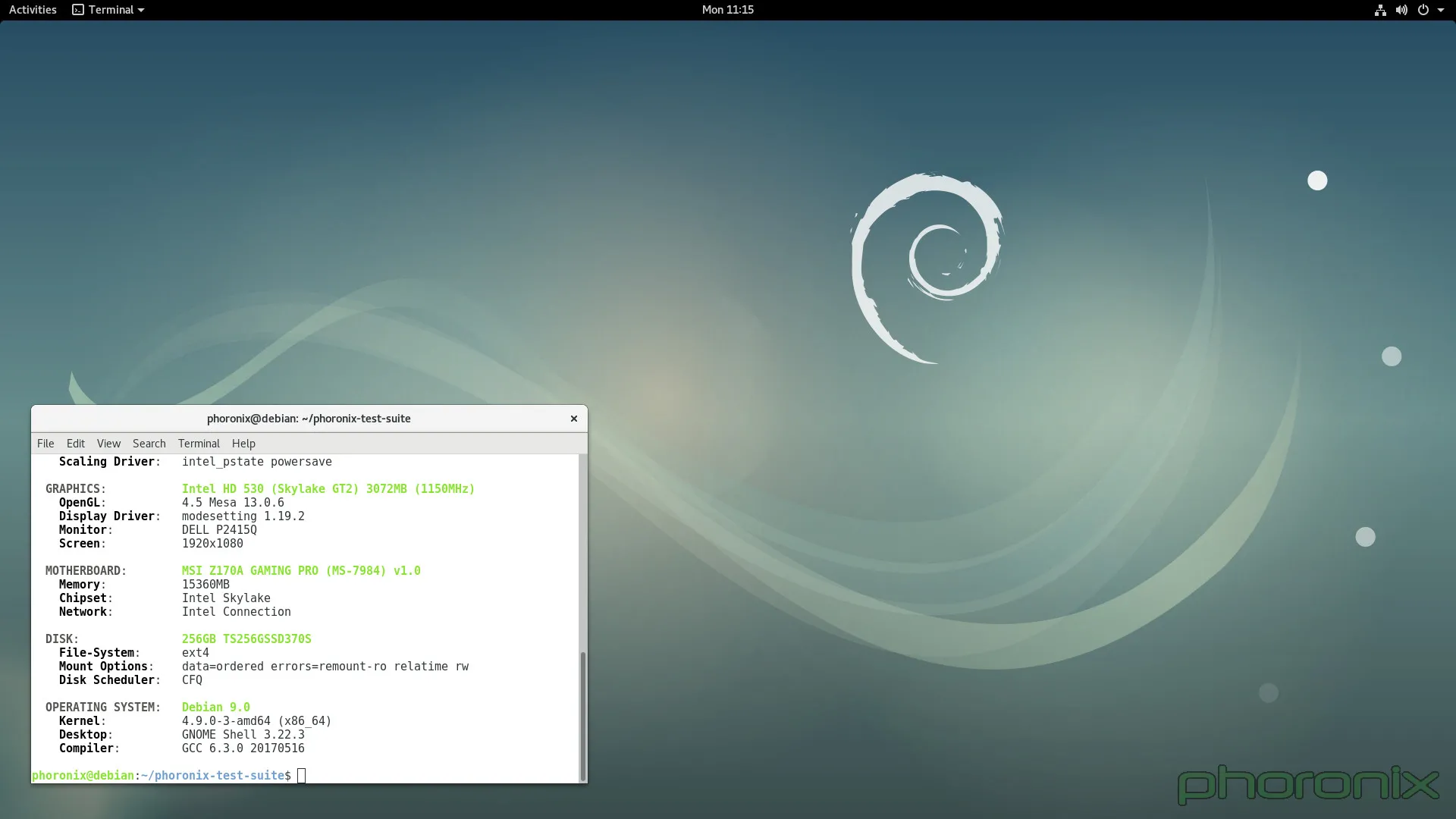1456x819 pixels.
Task: Click the 15360MB memory value
Action: (206, 585)
